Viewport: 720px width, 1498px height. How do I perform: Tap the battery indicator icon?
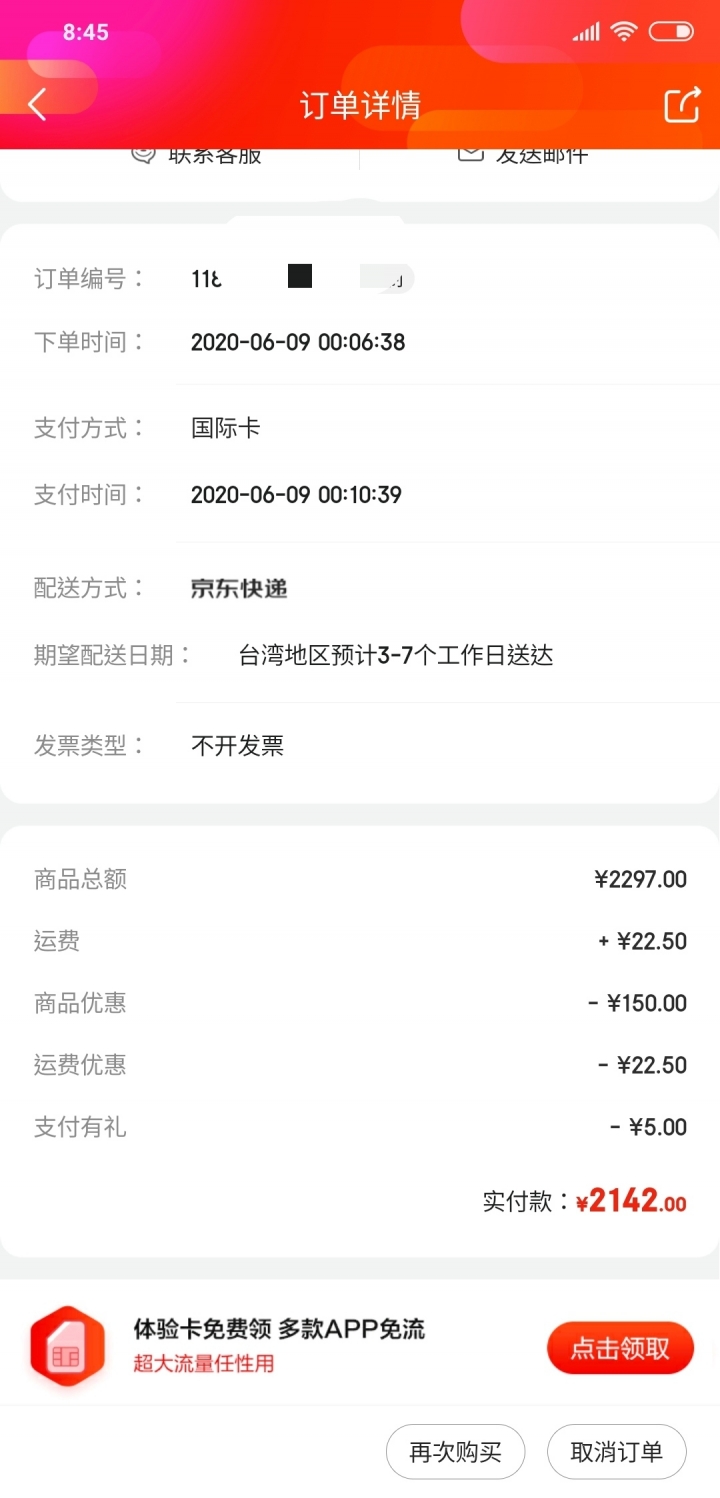pos(671,32)
